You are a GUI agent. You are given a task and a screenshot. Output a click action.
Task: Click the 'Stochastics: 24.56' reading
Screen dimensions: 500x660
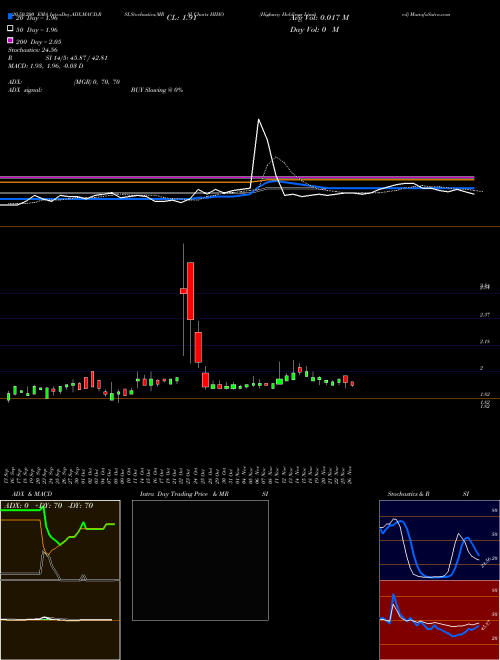(33, 50)
